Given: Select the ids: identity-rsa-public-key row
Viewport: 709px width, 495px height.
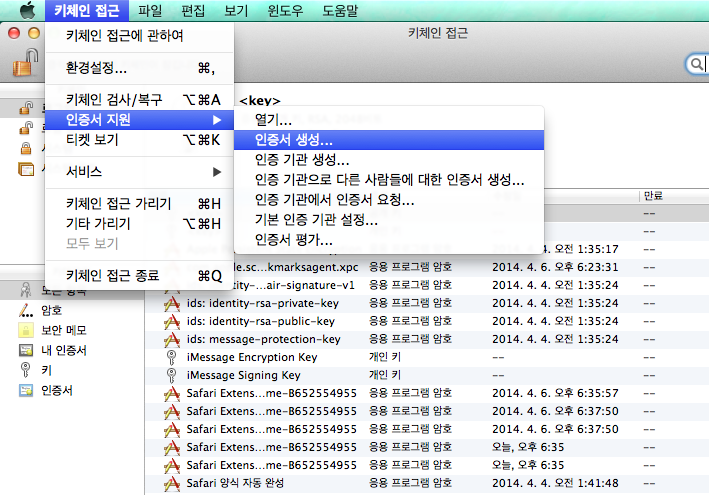Looking at the screenshot, I should 427,321.
